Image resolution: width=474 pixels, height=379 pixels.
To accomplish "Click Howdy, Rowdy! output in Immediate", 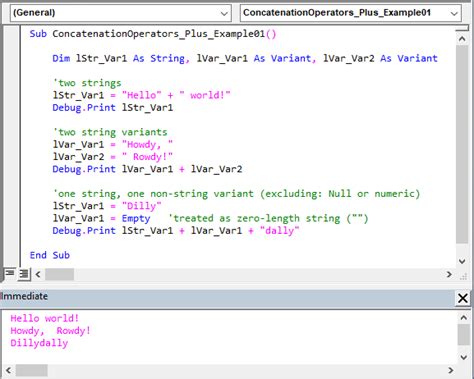I will click(50, 331).
